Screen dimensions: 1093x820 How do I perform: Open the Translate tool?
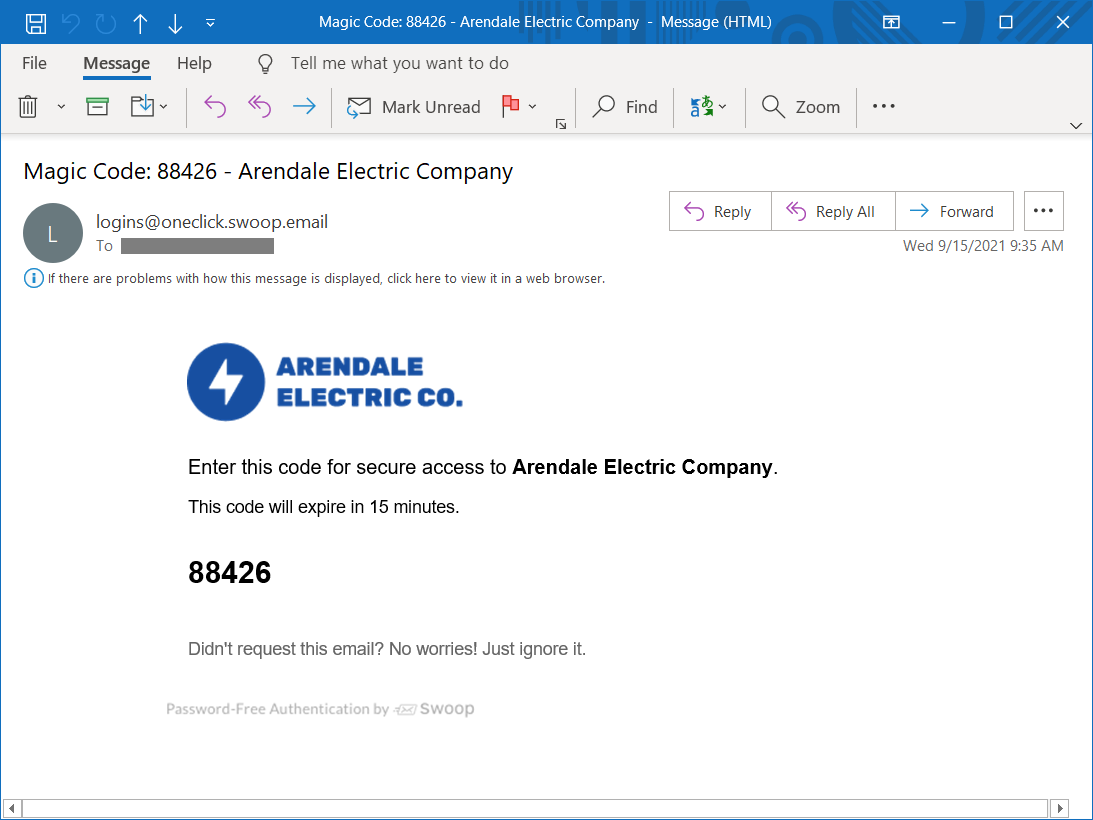701,107
